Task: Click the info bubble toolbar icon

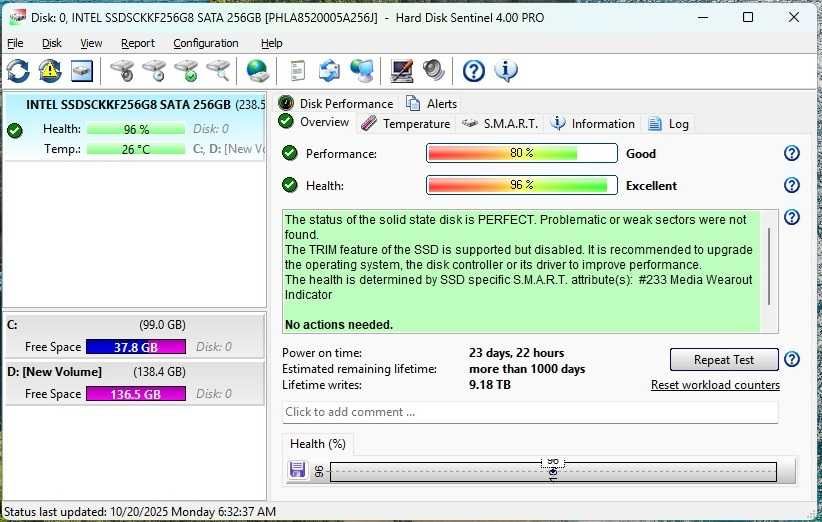Action: [506, 71]
